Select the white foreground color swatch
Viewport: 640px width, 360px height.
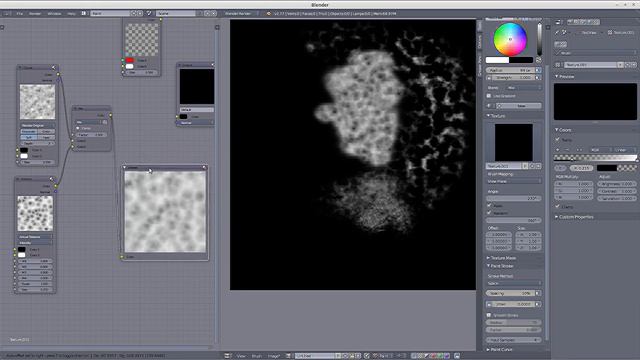tap(497, 60)
